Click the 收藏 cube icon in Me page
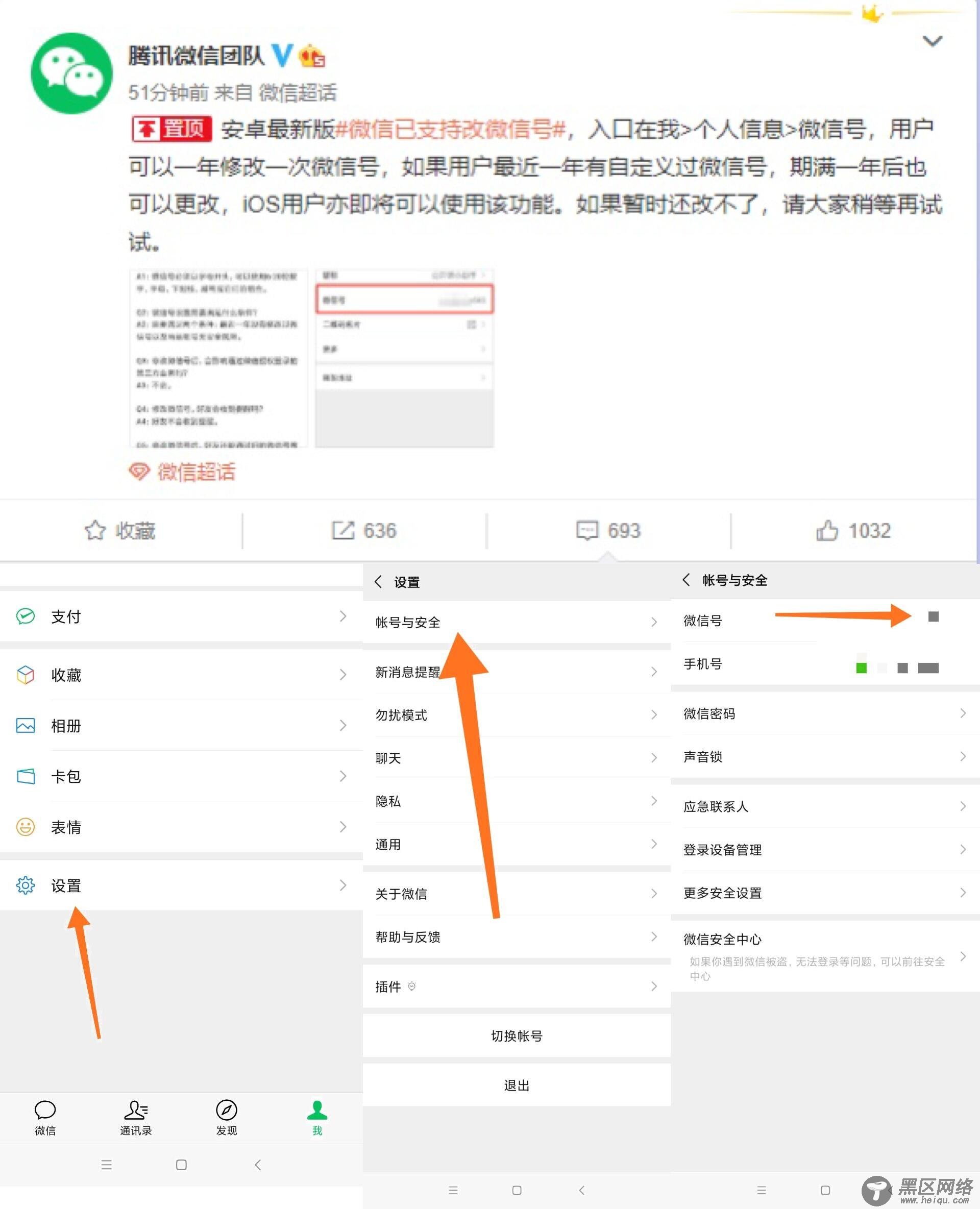 click(26, 675)
